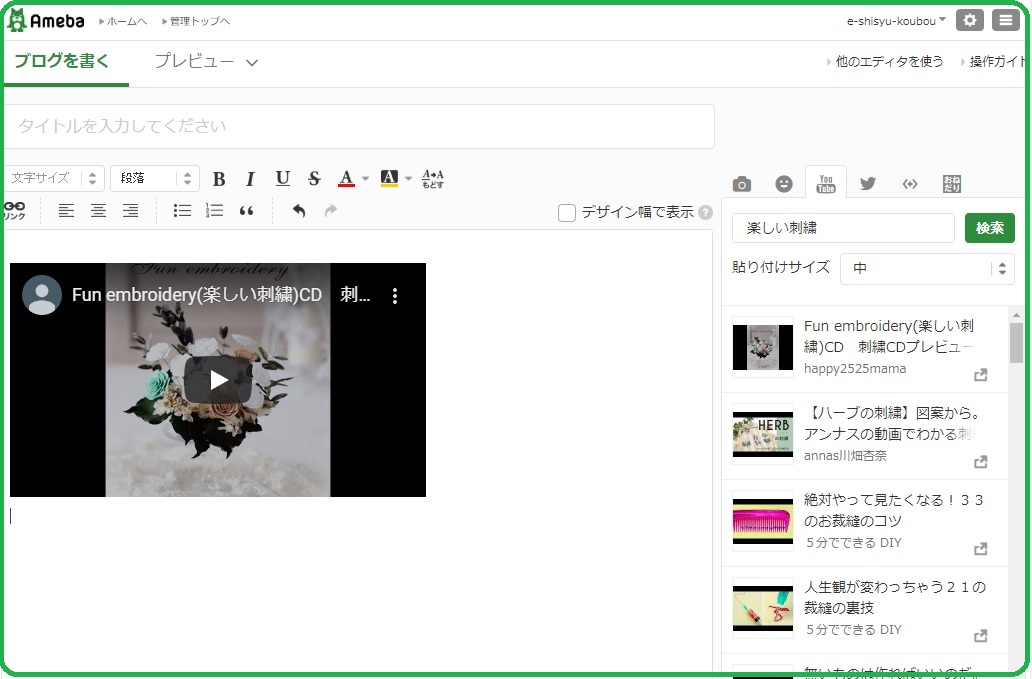This screenshot has width=1032, height=679.
Task: Insert numbered list
Action: [215, 211]
